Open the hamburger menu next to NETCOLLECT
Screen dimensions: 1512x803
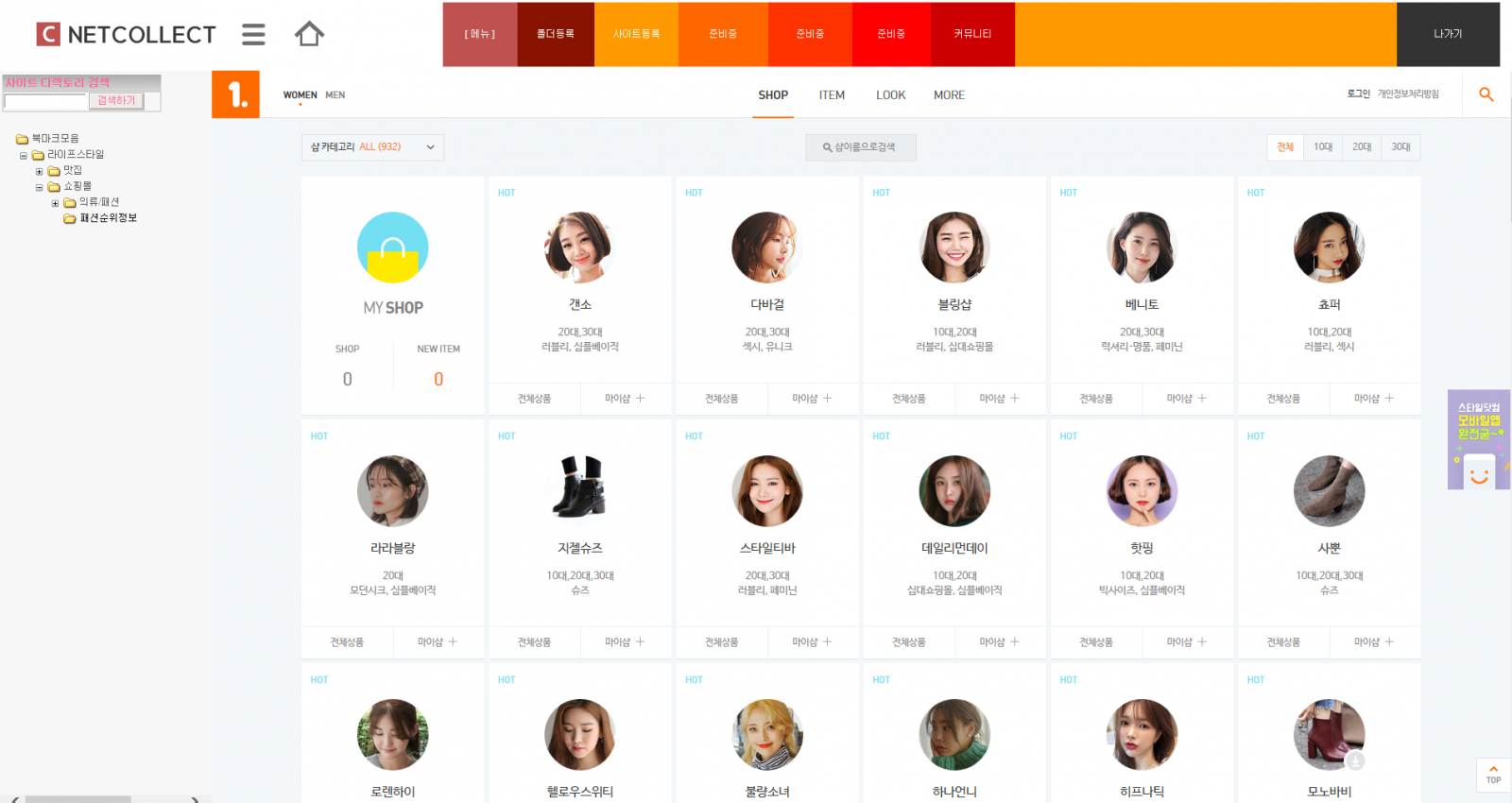tap(253, 35)
